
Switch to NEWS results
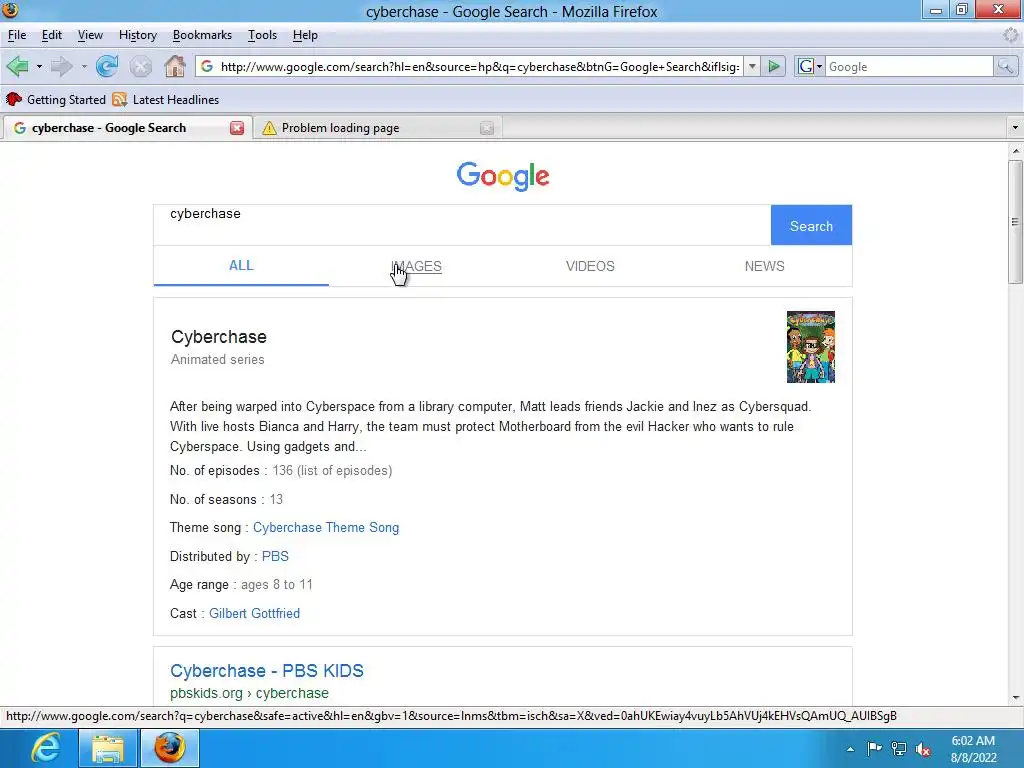765,266
